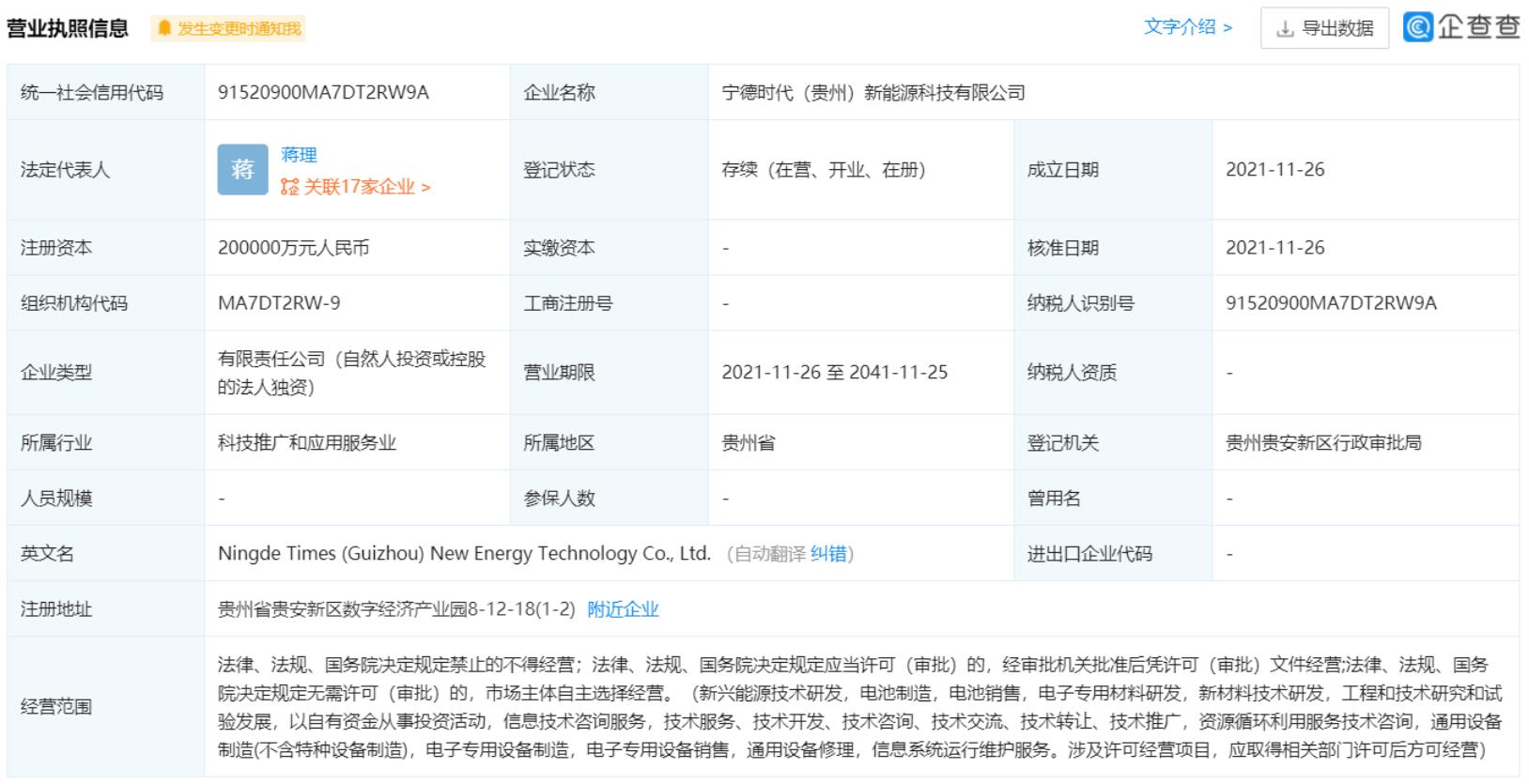Image resolution: width=1529 pixels, height=784 pixels.
Task: Select registered capital 200000万元人民币
Action: click(293, 248)
